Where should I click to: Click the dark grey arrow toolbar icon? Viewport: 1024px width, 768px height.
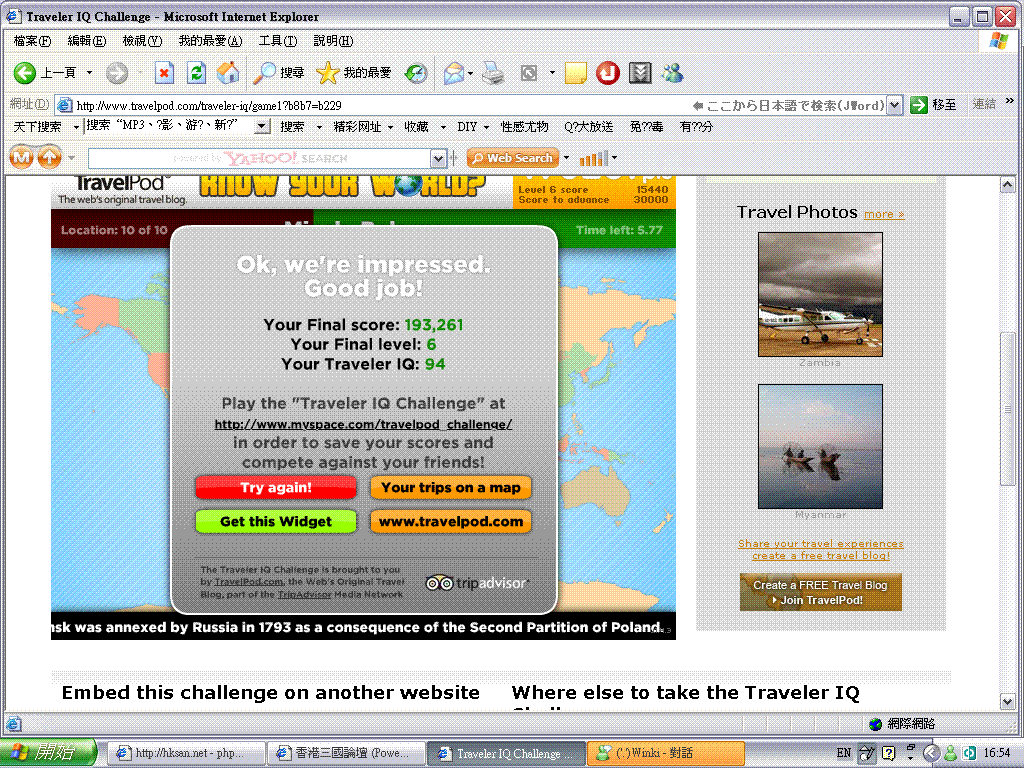pyautogui.click(x=640, y=72)
